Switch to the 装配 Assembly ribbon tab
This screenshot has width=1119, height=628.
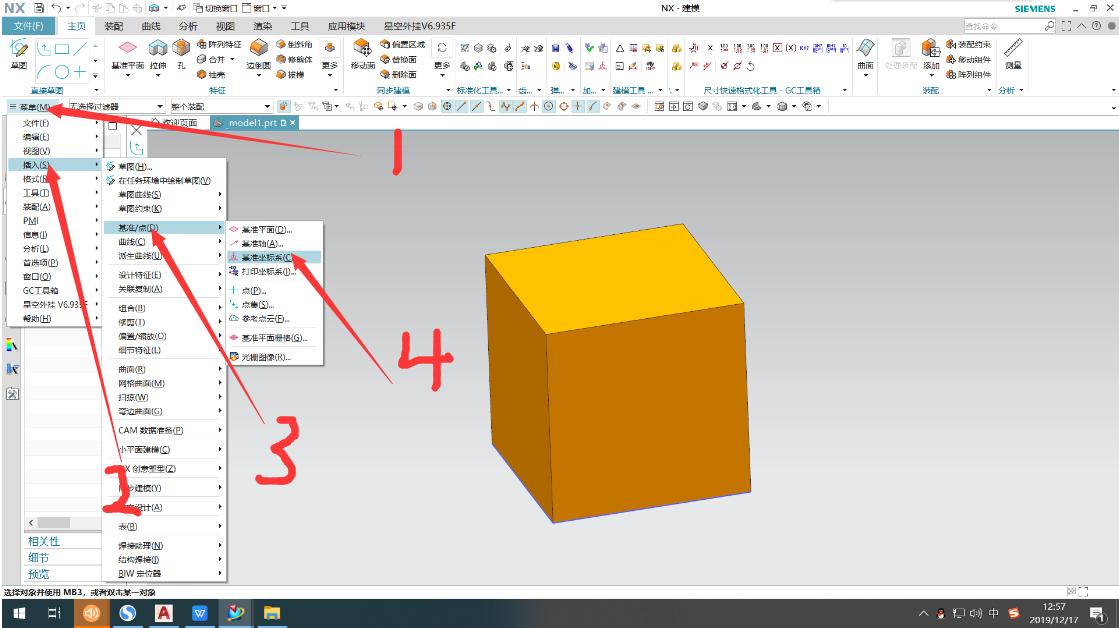(113, 26)
